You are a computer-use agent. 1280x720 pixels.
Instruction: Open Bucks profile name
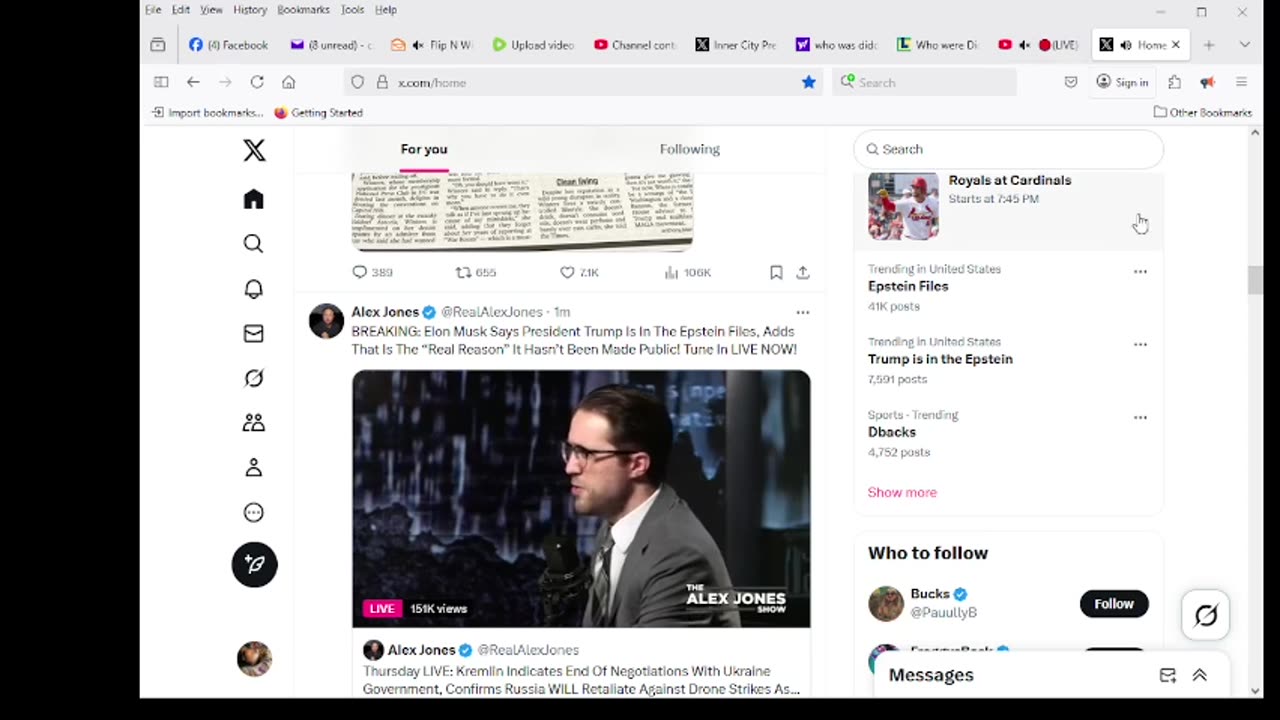(x=930, y=594)
